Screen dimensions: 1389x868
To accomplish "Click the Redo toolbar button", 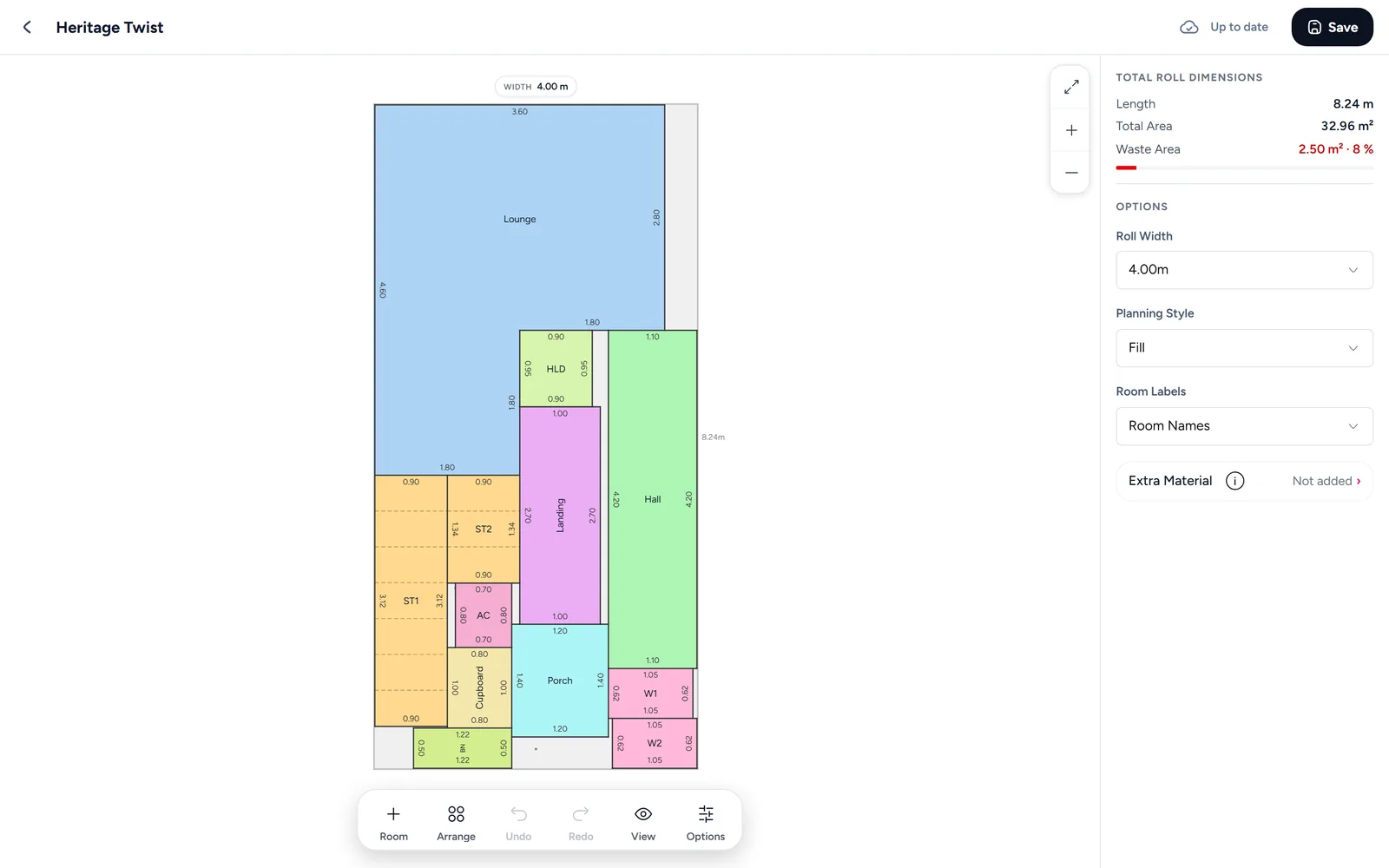I will click(x=581, y=822).
